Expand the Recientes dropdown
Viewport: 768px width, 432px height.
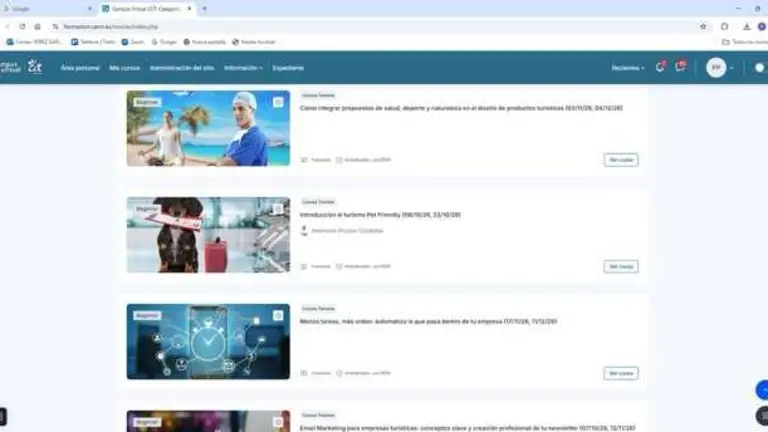coord(627,68)
